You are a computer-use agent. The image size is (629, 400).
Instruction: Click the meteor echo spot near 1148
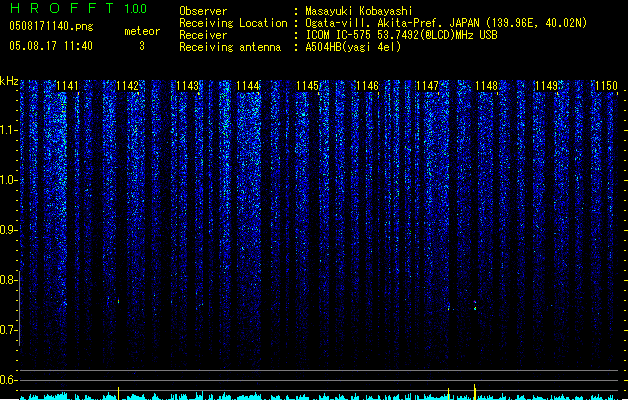(475, 305)
